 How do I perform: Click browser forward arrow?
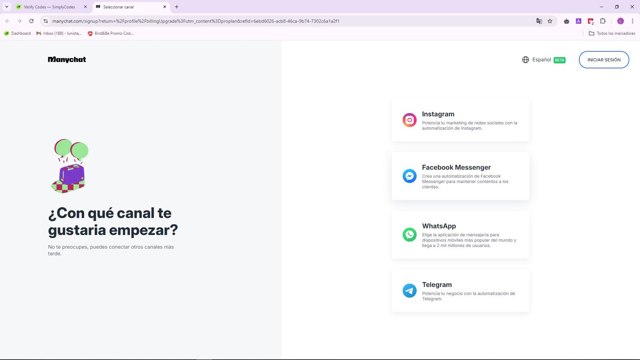pos(19,21)
